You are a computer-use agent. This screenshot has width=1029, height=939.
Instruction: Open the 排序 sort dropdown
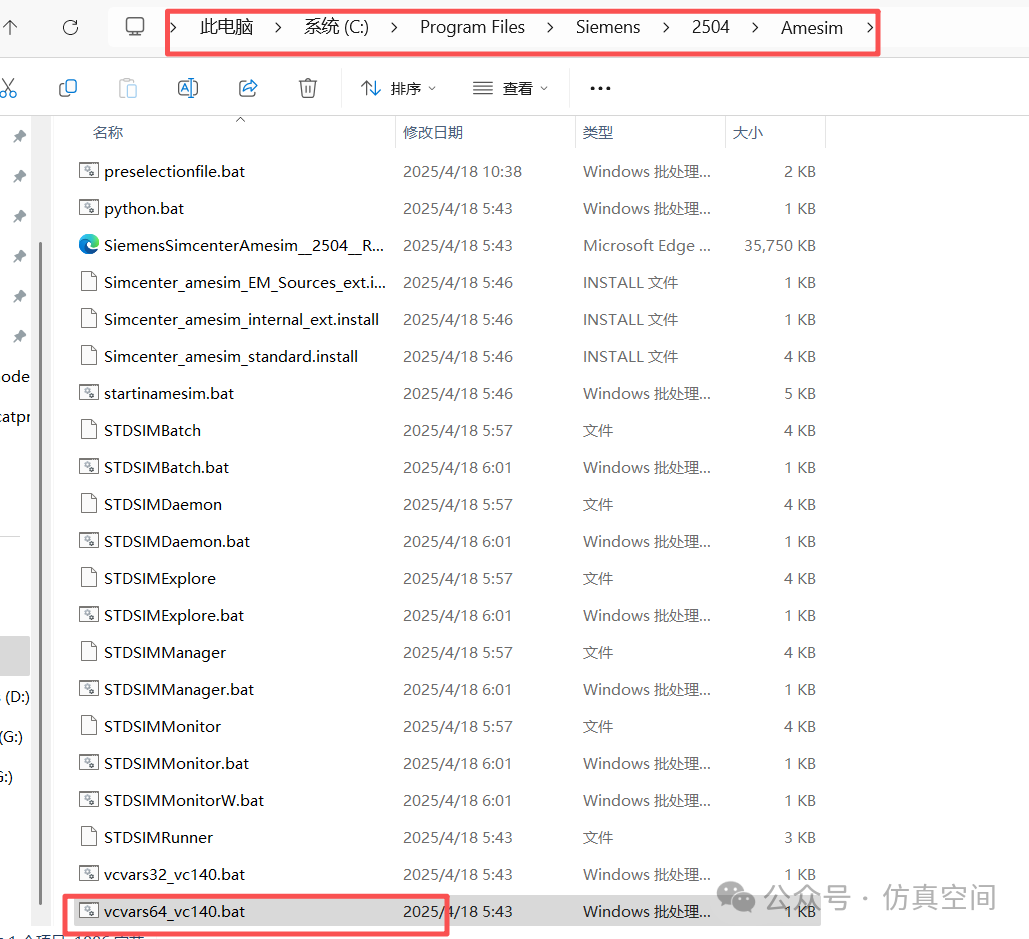coord(398,88)
